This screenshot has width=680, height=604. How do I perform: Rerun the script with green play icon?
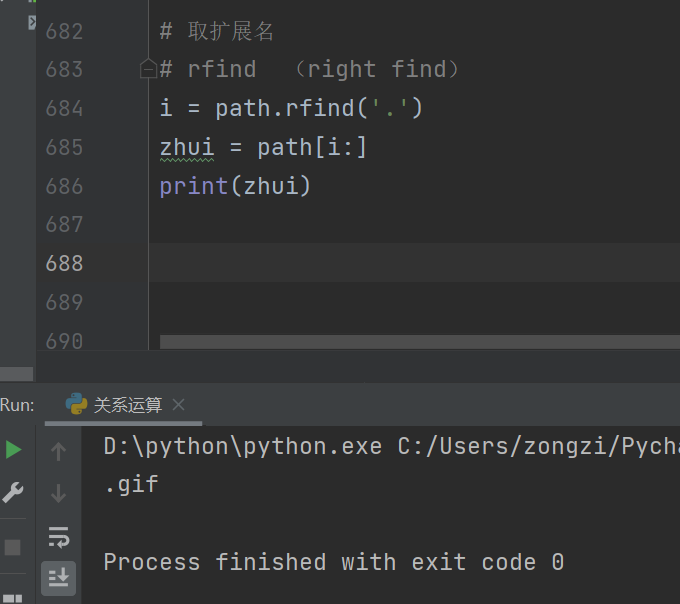[x=13, y=450]
